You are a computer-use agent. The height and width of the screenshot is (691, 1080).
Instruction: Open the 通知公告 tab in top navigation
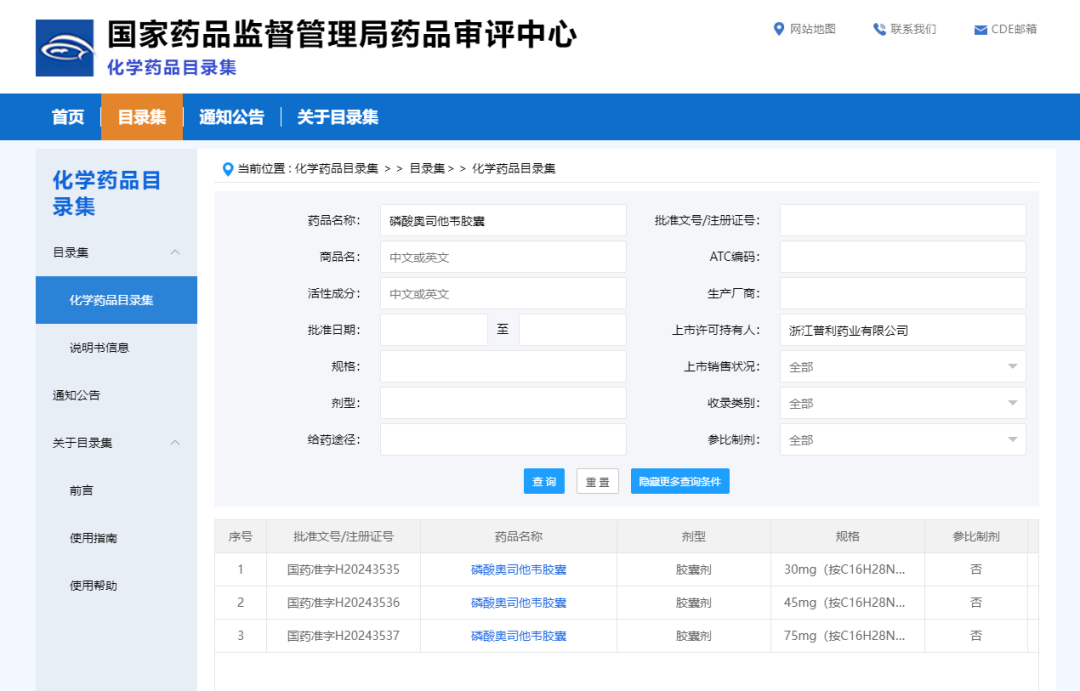pos(231,117)
